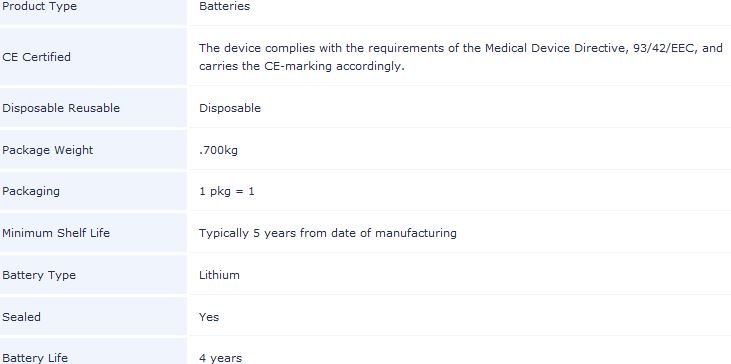Screen dimensions: 731x364
Task: Select the Lithium value
Action: 219,275
